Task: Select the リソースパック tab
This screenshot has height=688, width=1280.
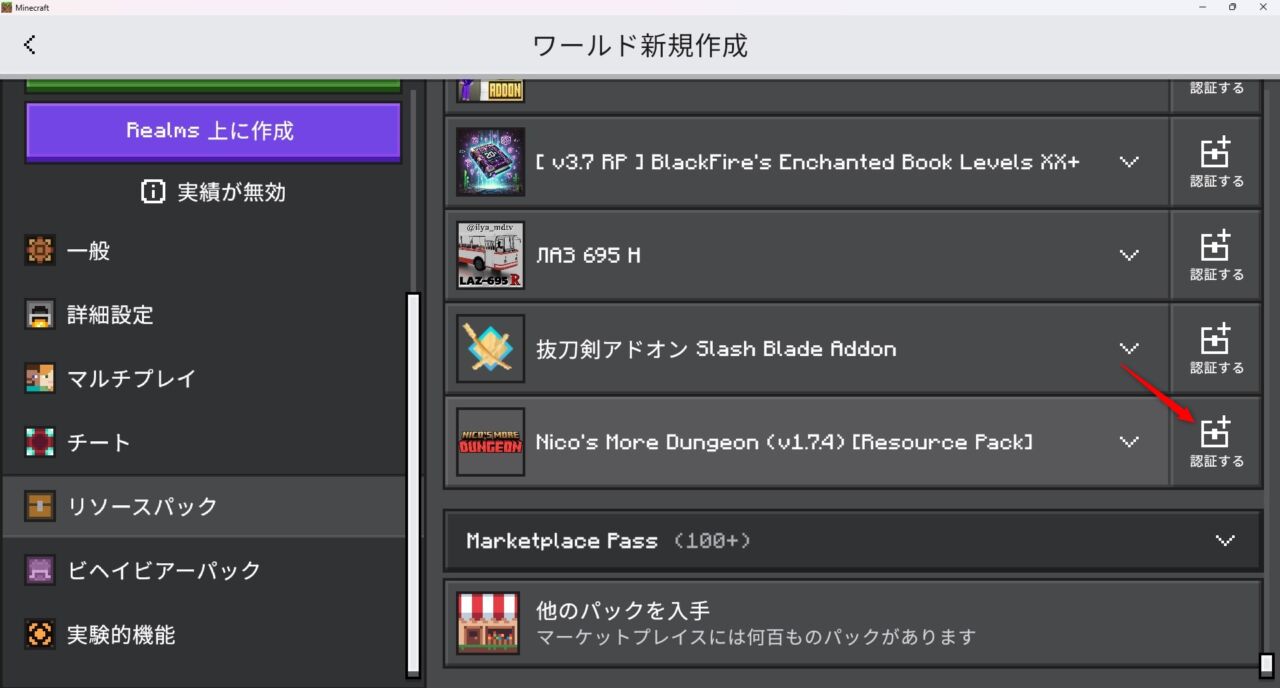Action: tap(204, 506)
